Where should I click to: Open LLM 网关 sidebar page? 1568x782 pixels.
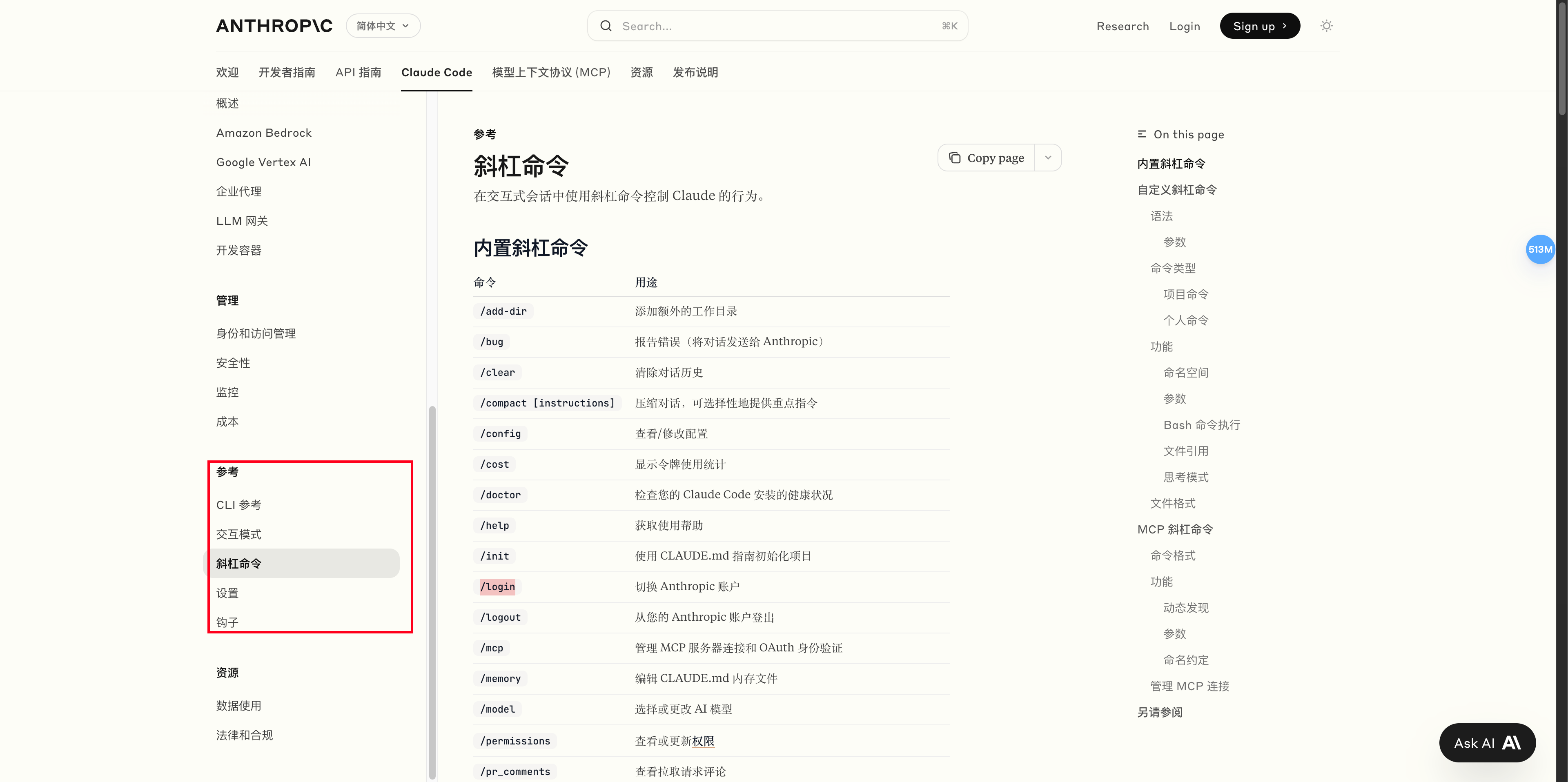242,221
